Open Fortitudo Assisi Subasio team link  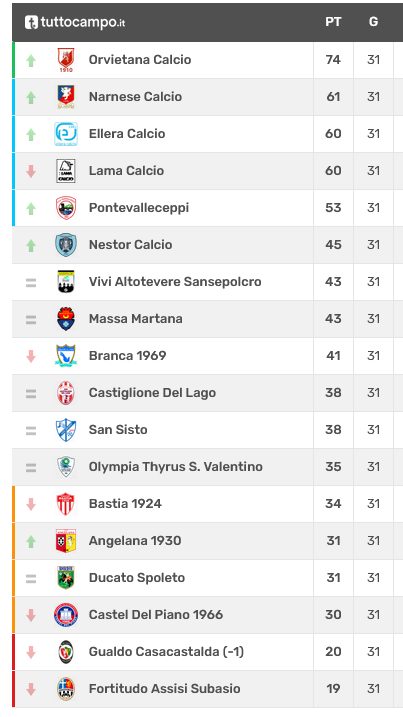[164, 689]
